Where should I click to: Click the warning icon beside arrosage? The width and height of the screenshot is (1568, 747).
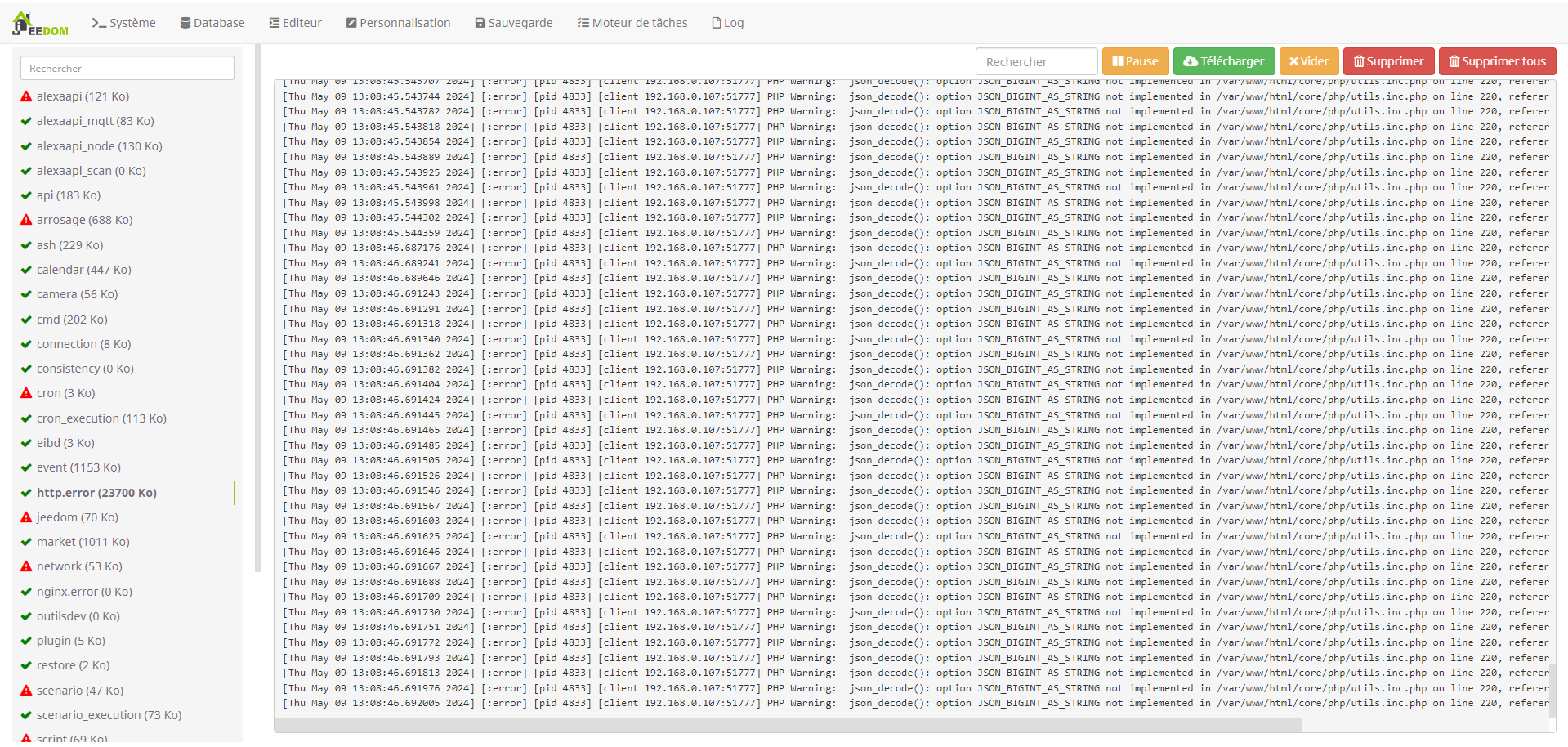point(26,220)
